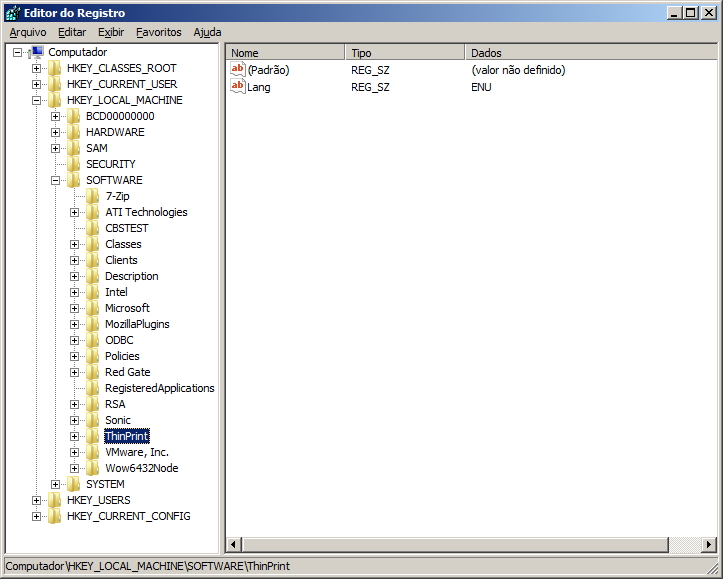
Task: Click the left arrow of horizontal scrollbar
Action: click(x=233, y=544)
